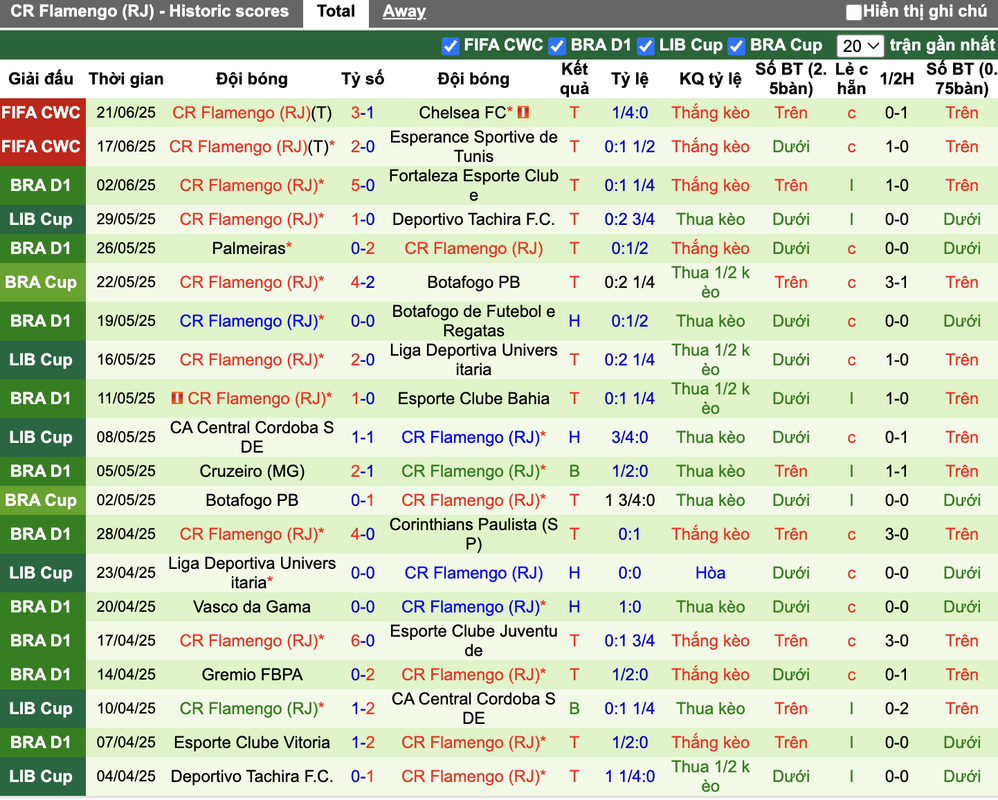Click the FIFA CWC label on 17/06/25 row
This screenshot has width=998, height=800.
point(42,146)
